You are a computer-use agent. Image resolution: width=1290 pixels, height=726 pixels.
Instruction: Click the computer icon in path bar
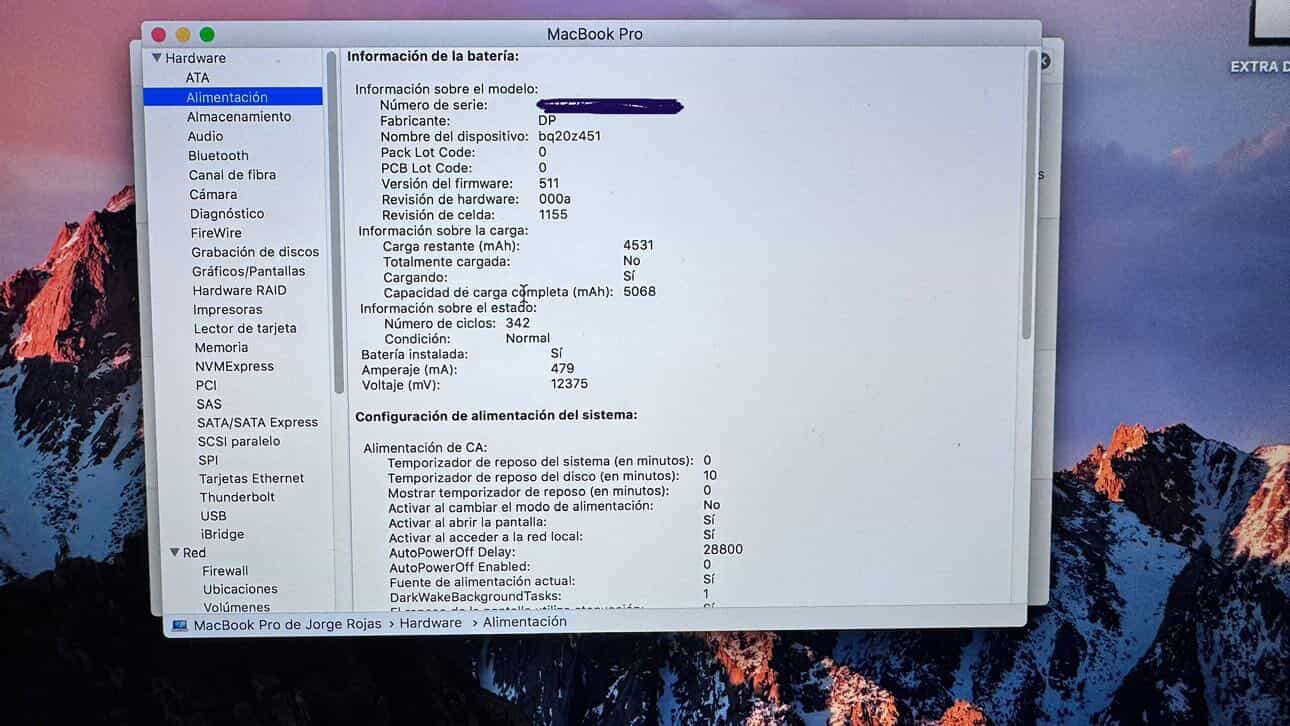point(180,625)
